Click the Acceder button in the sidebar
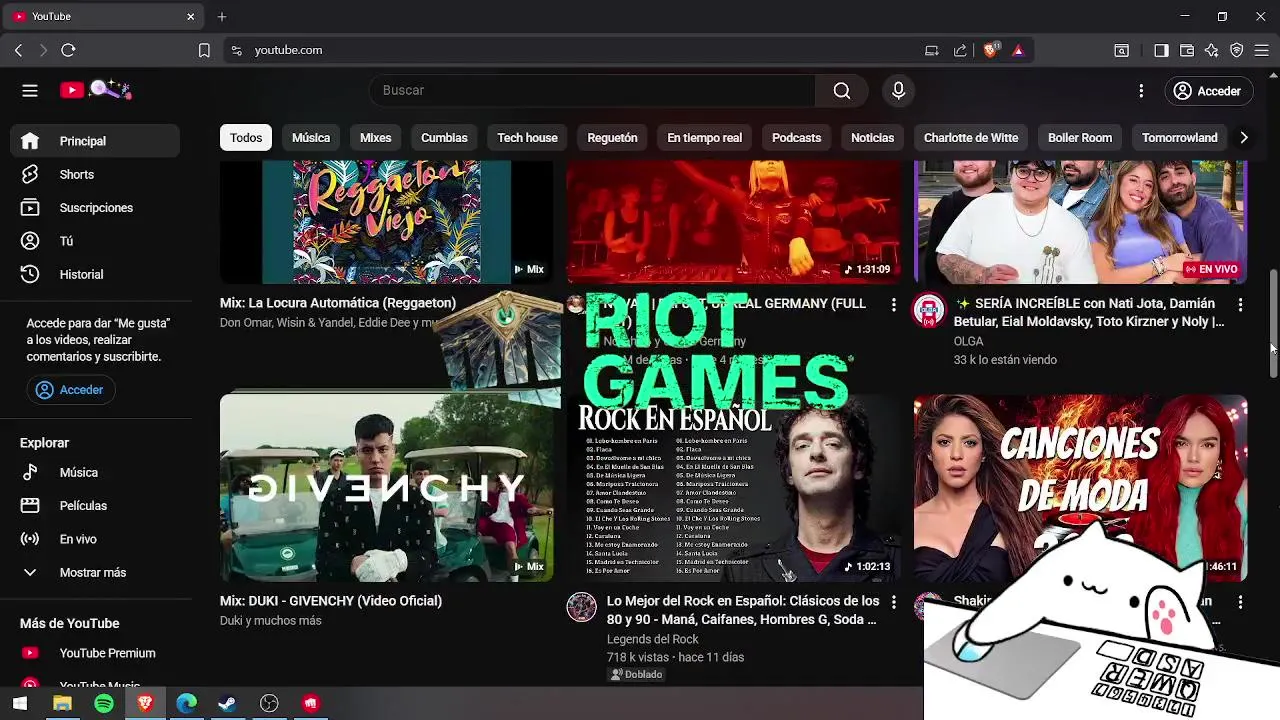The height and width of the screenshot is (720, 1280). pyautogui.click(x=70, y=390)
